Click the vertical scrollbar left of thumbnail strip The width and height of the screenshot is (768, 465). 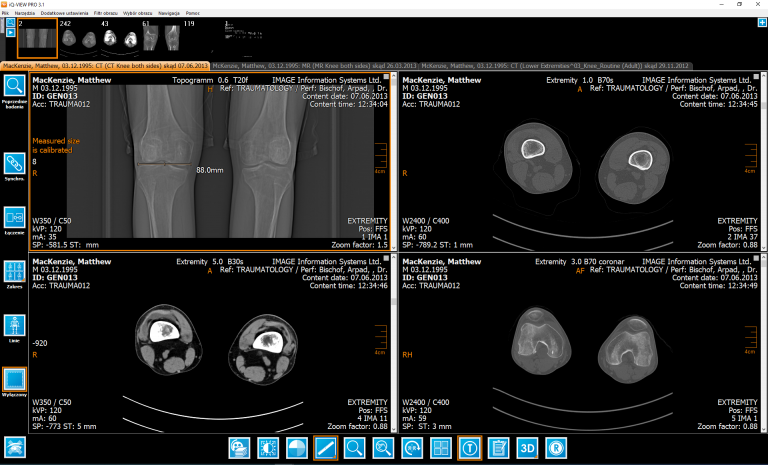(2, 27)
